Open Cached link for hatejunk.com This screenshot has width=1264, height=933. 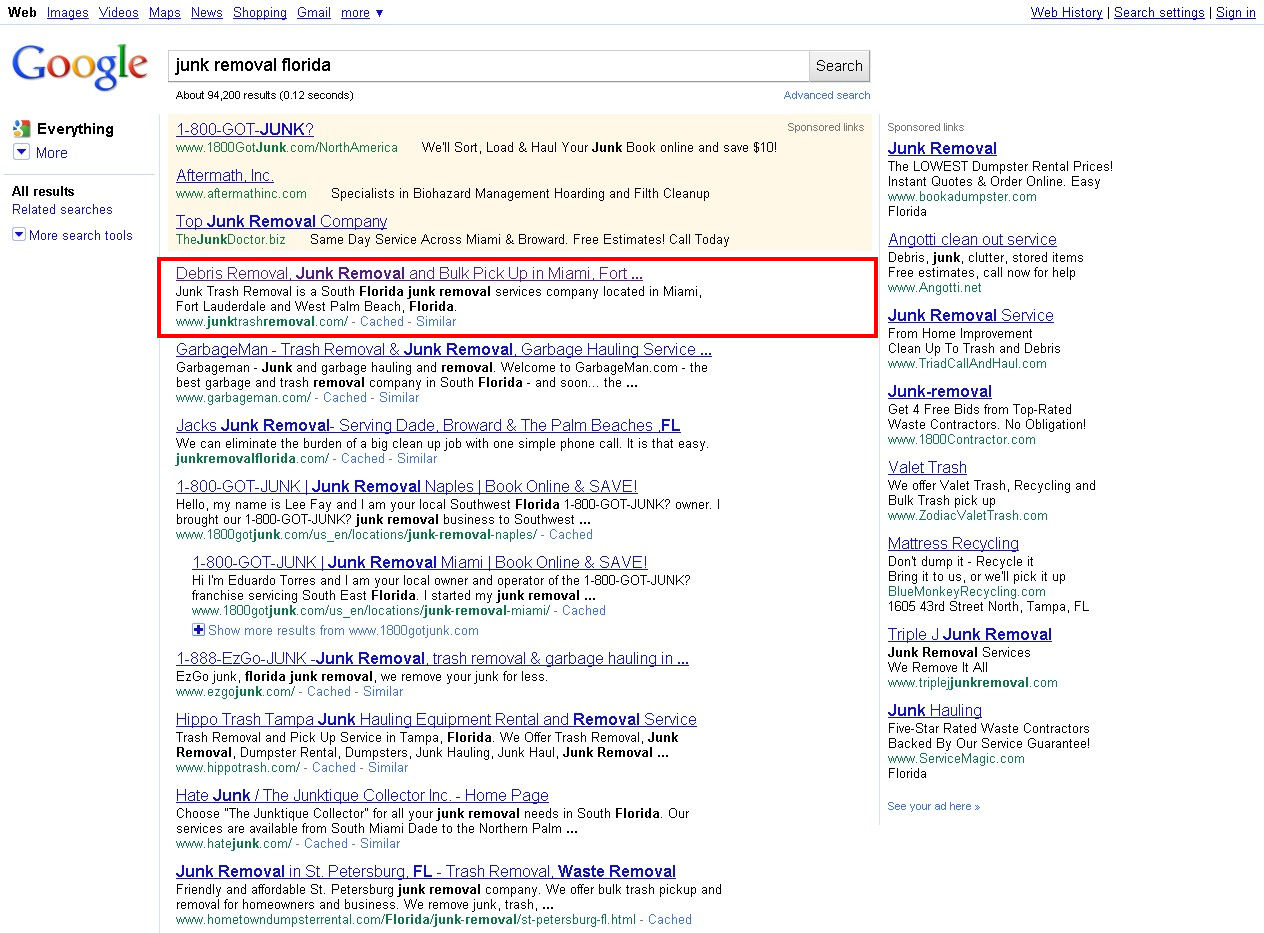click(x=326, y=844)
